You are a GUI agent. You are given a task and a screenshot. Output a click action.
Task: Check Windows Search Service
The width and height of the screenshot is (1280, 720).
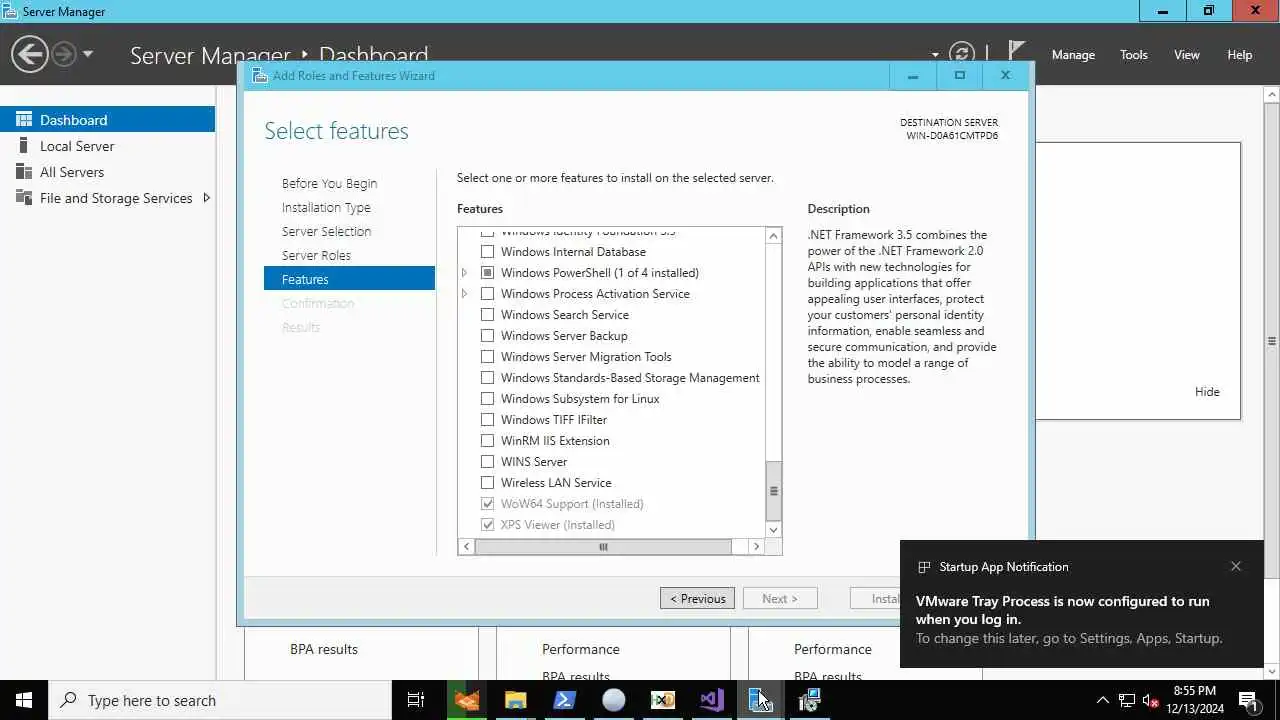(x=488, y=315)
